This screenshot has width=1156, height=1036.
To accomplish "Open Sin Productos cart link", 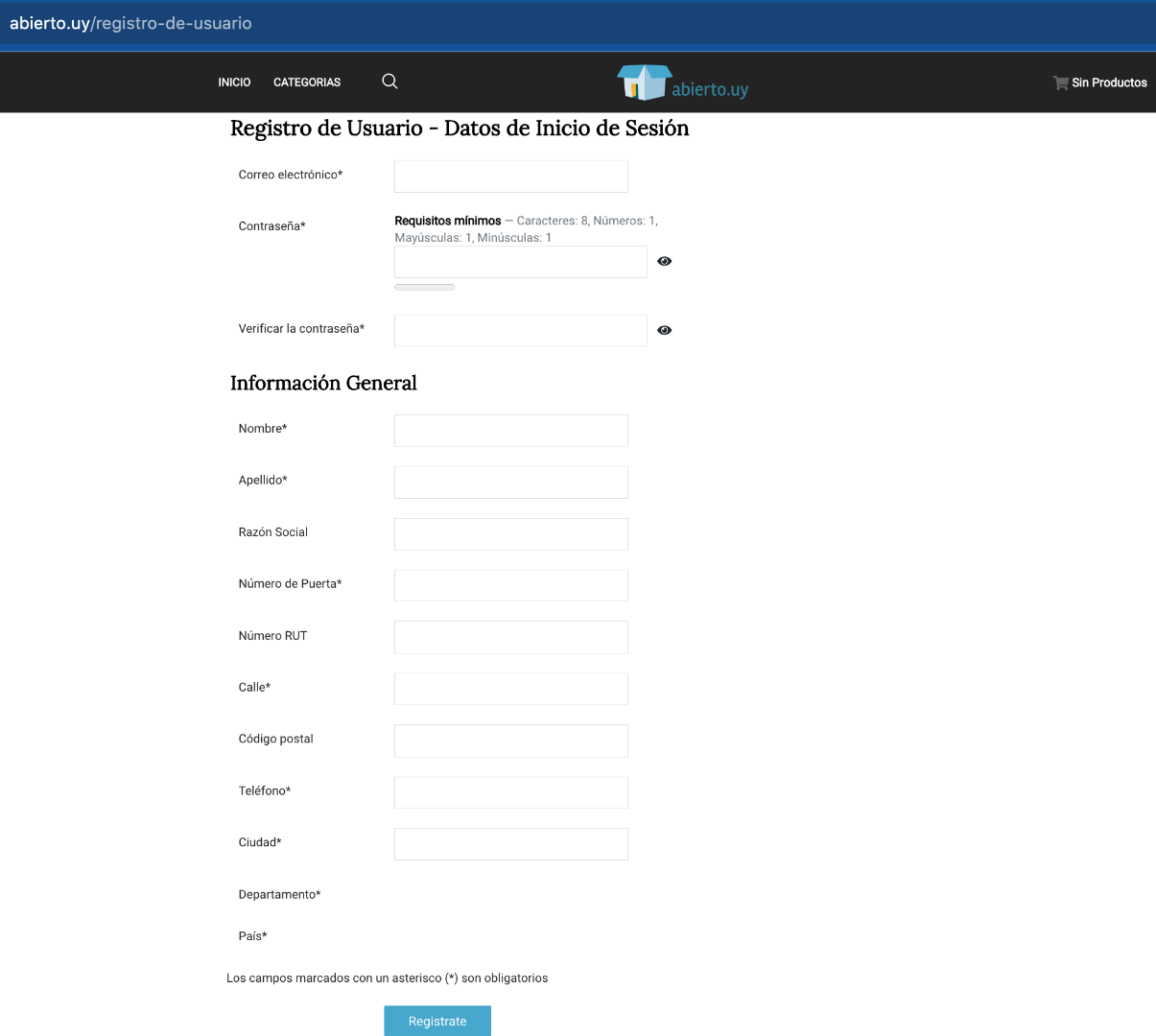I will click(1109, 82).
